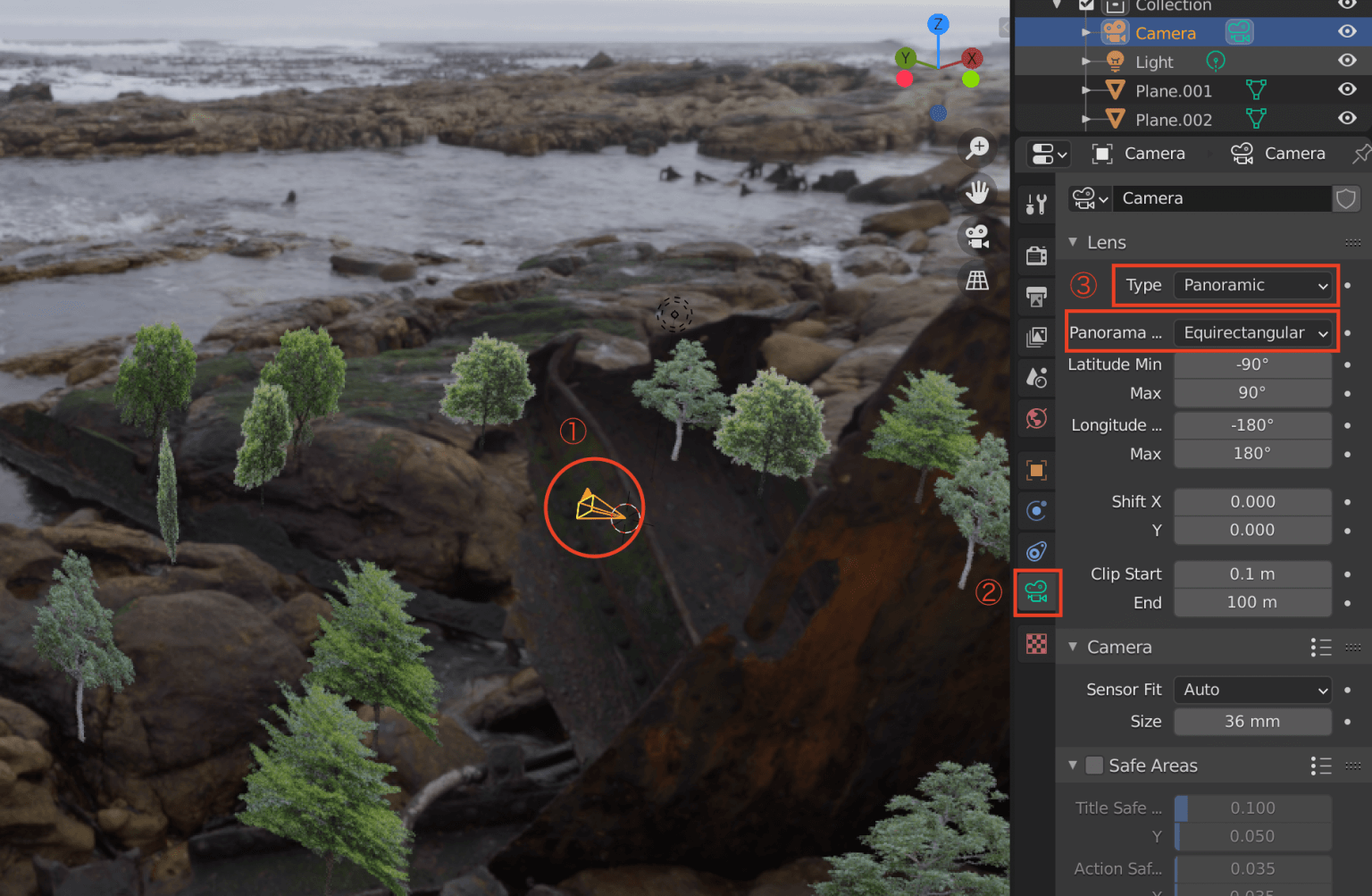The height and width of the screenshot is (896, 1372).
Task: Activate the pan hand gizmo
Action: (977, 190)
